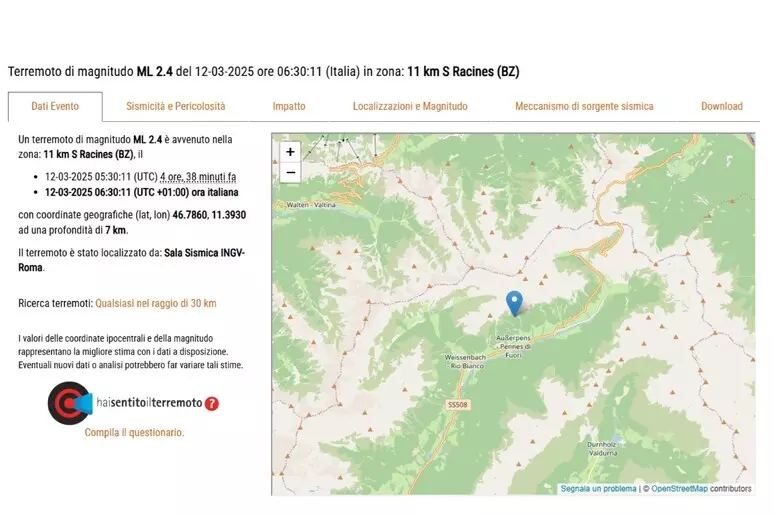
Task: Click the red question mark help icon
Action: pos(212,404)
